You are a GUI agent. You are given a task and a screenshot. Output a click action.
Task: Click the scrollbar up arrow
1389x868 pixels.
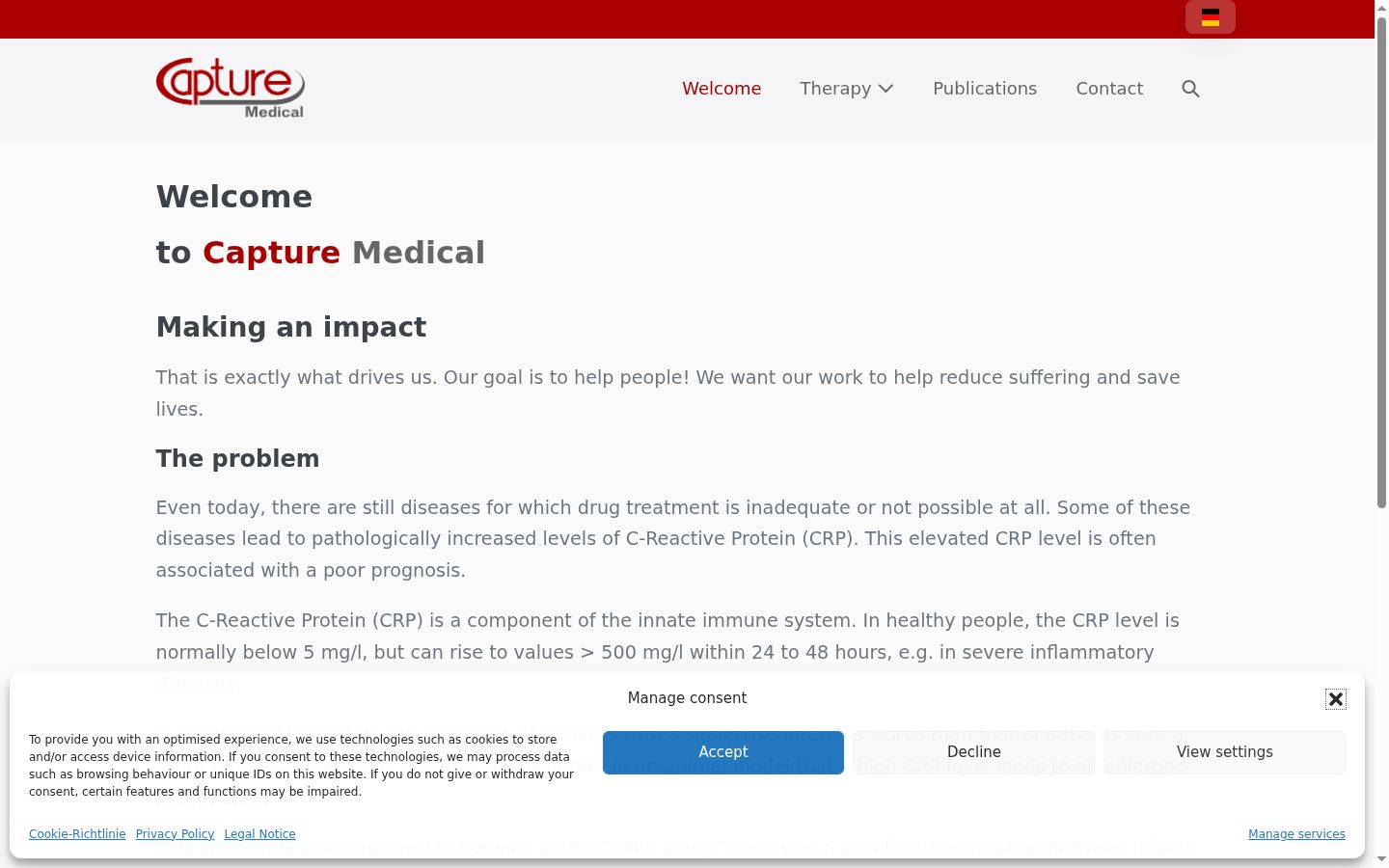1381,8
